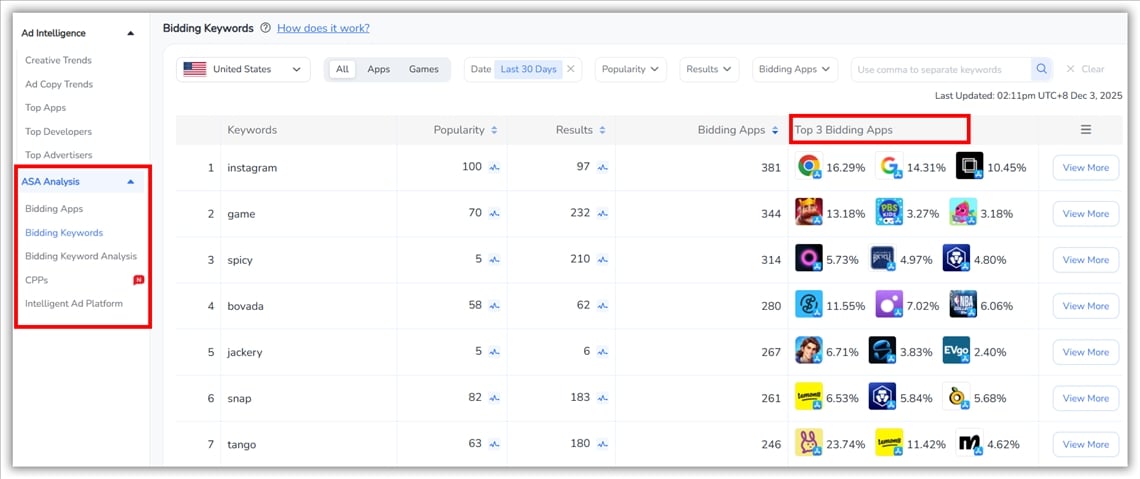Click the keyword search input field
1140x479 pixels.
pos(940,69)
